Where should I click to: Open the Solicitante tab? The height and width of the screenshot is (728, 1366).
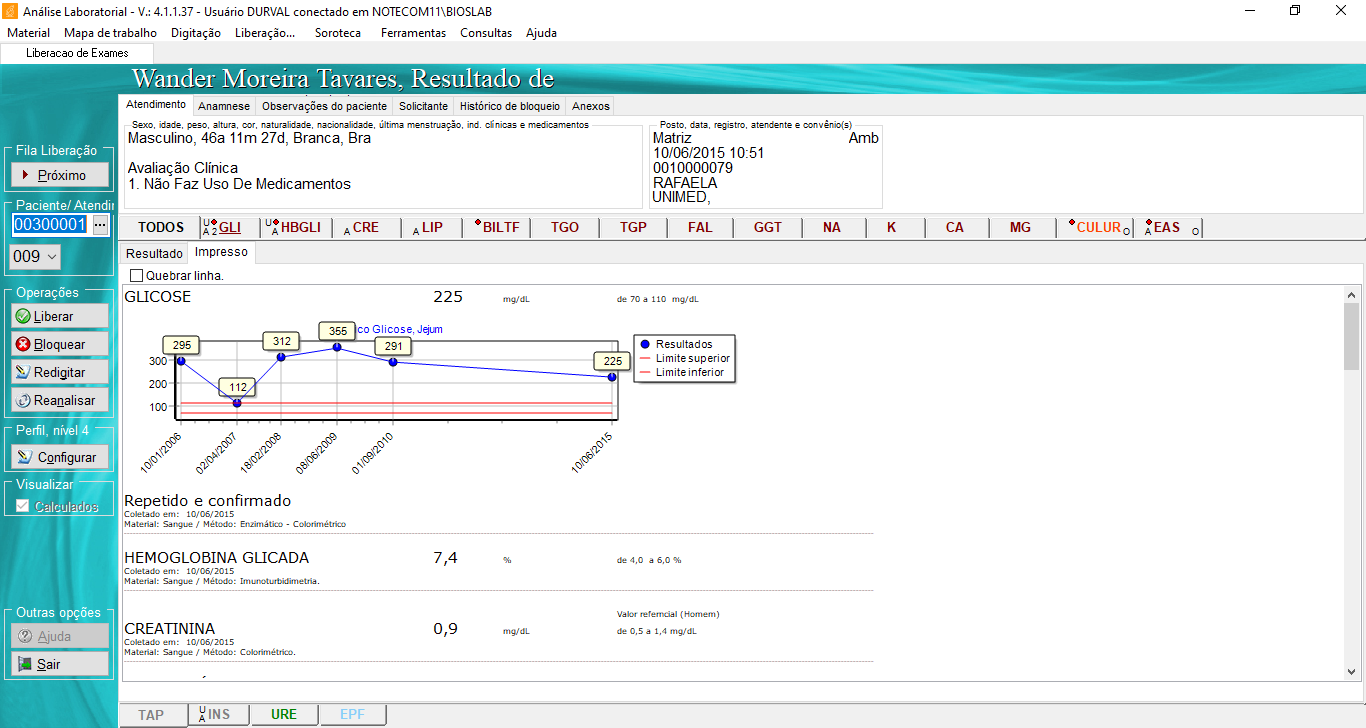pos(423,106)
